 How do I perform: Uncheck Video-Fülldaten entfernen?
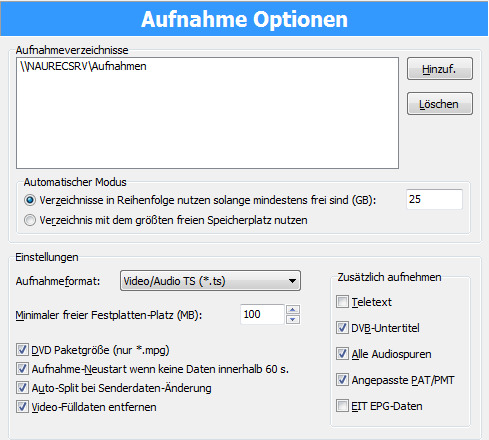(x=22, y=407)
